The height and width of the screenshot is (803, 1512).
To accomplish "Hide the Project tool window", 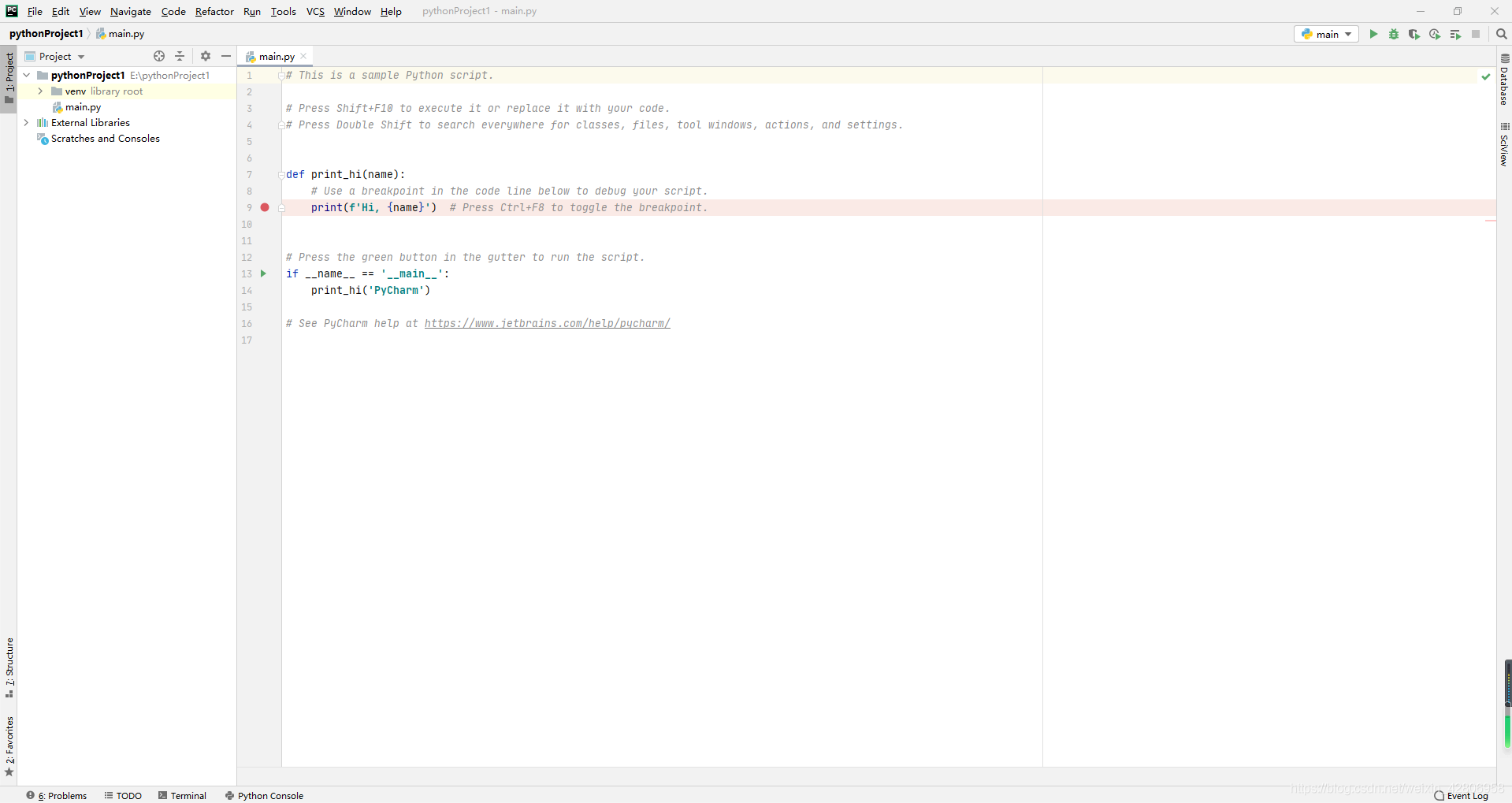I will pos(226,56).
